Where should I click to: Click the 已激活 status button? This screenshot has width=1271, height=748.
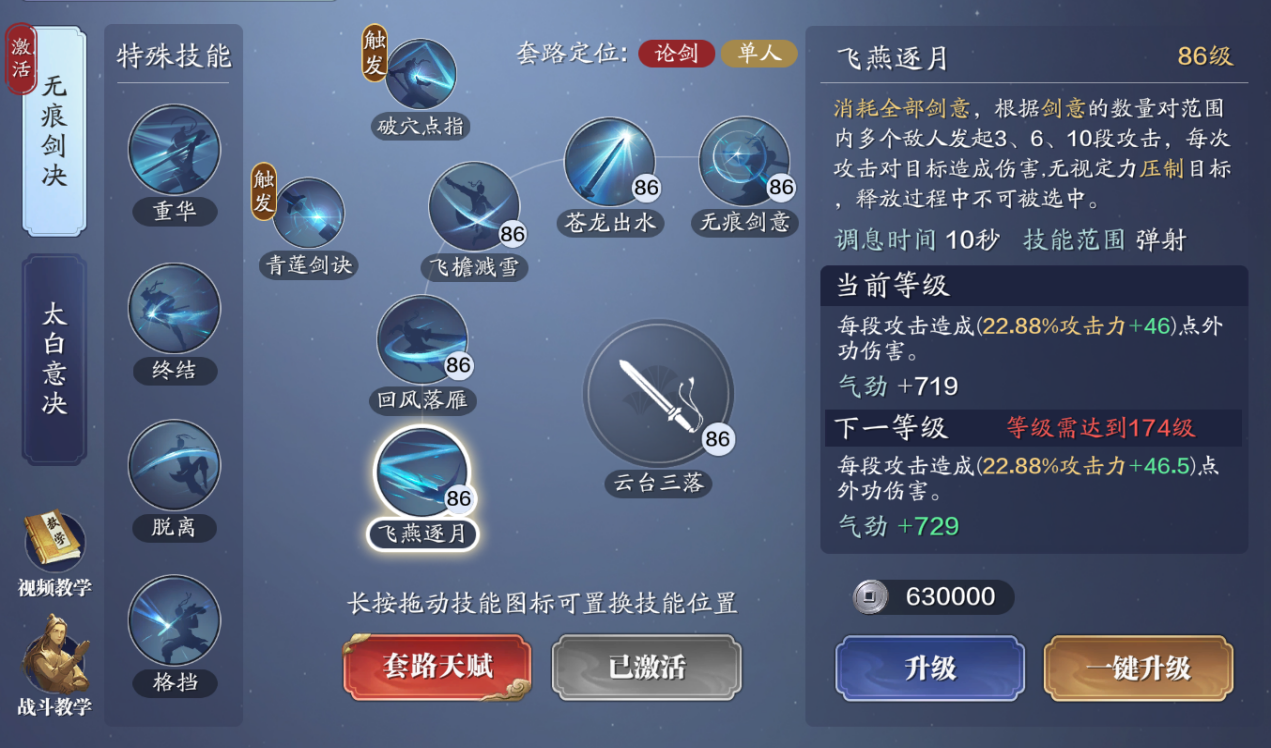pyautogui.click(x=647, y=667)
